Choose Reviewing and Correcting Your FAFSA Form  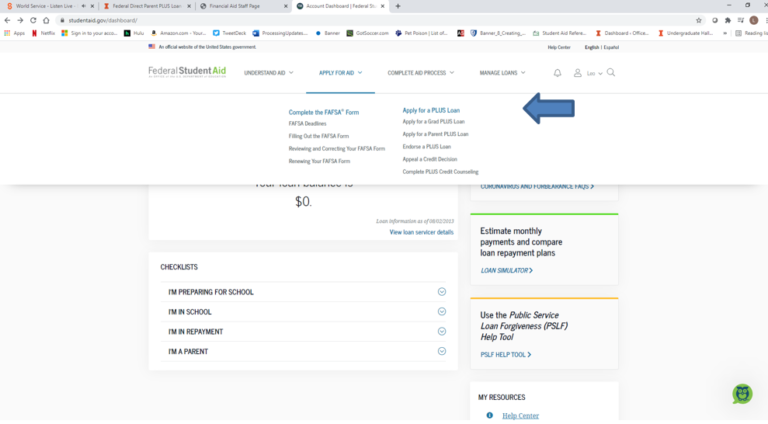click(x=336, y=149)
